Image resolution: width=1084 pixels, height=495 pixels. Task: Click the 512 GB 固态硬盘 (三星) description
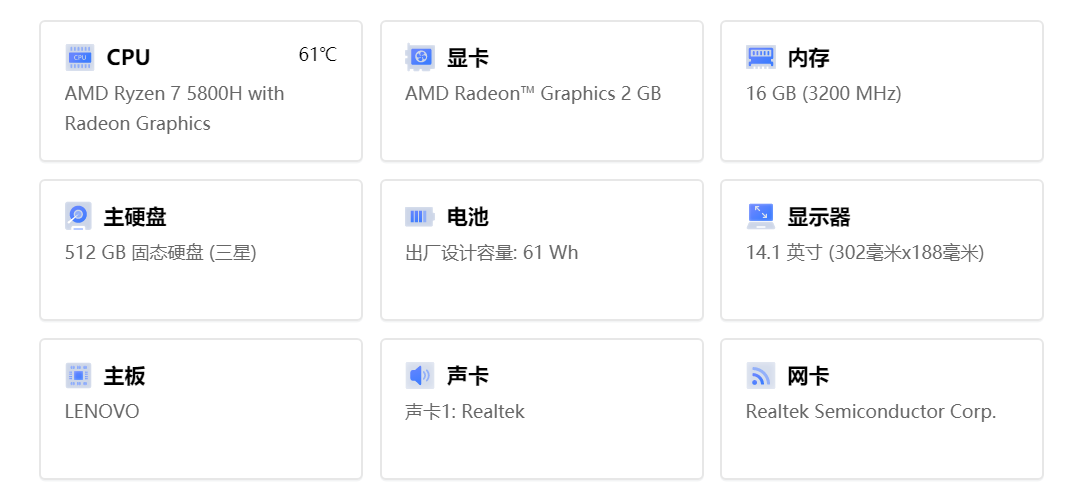[x=161, y=253]
